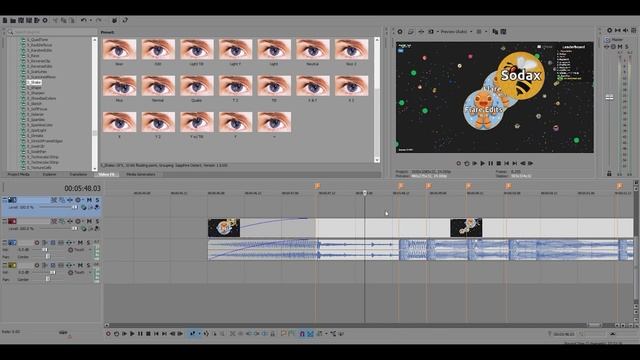Solo the red video track
Screen dimensions: 640x360
point(97,221)
